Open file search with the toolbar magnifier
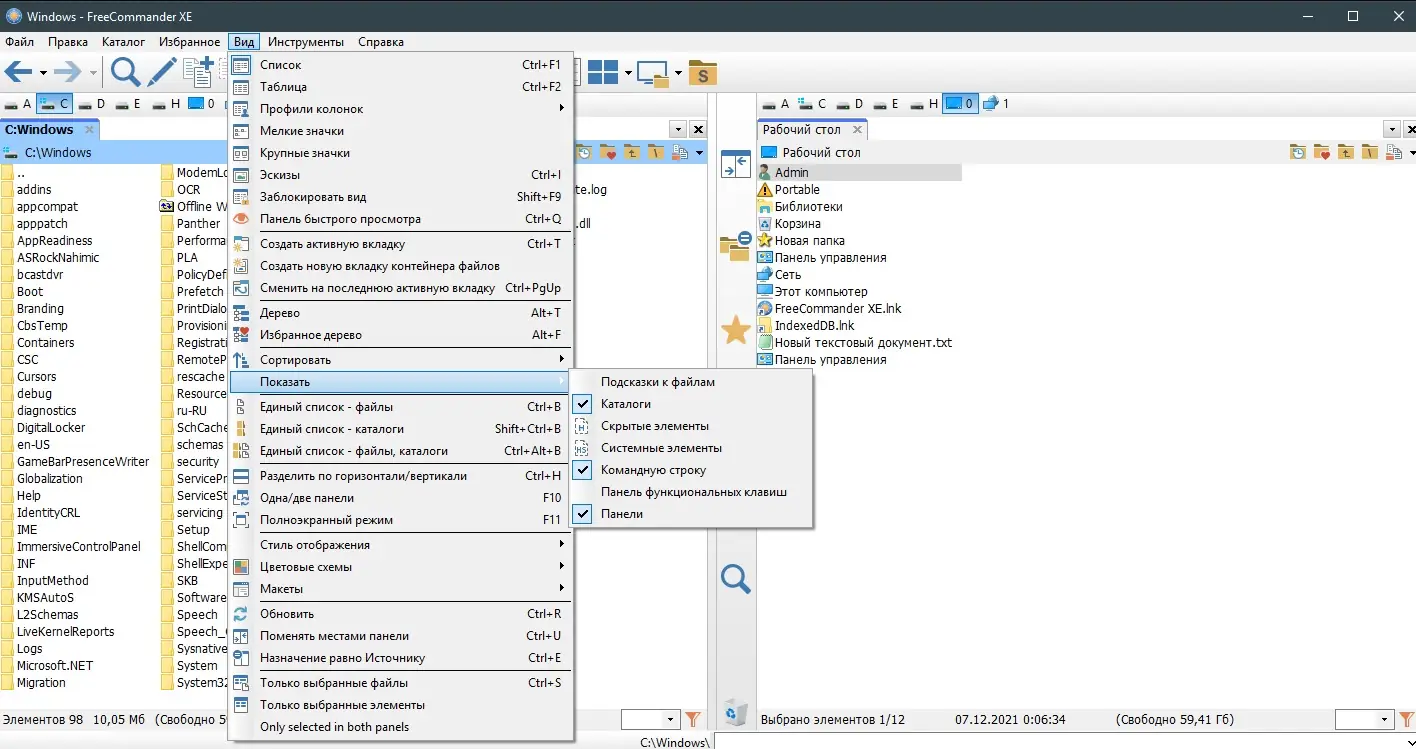This screenshot has height=749, width=1416. point(125,72)
